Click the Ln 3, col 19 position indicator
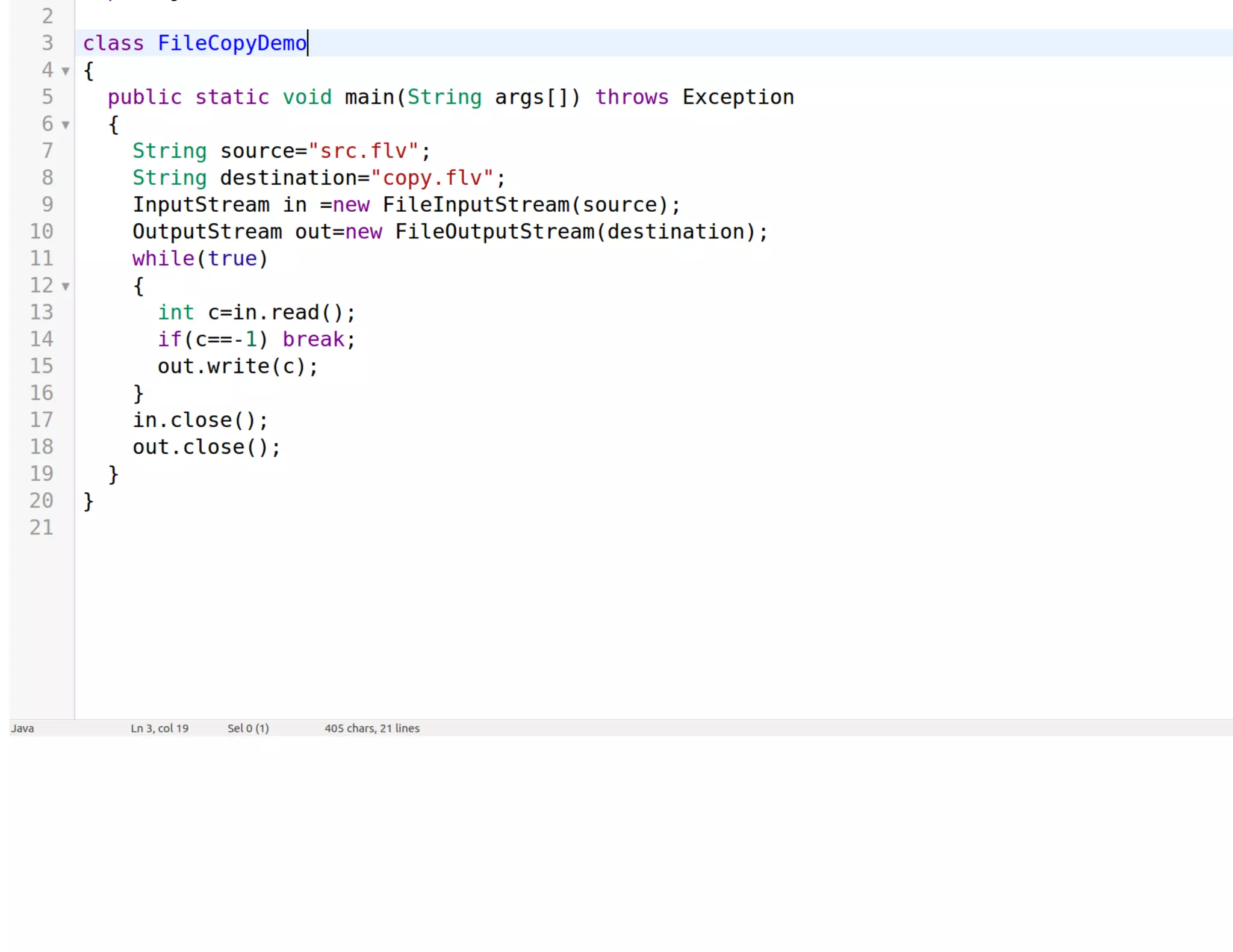 (x=160, y=728)
